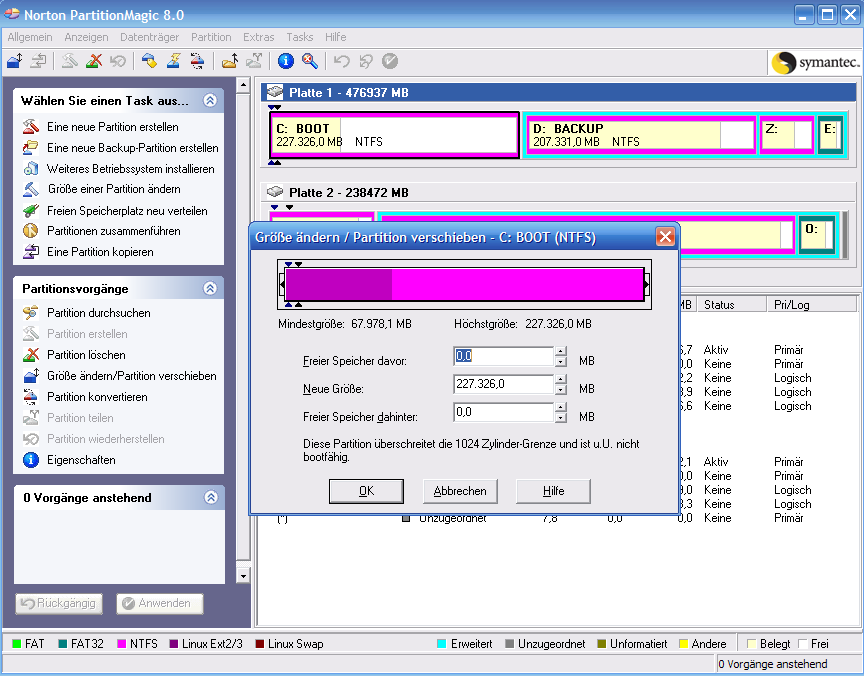Open the Allgemein menu
The image size is (864, 676).
[x=30, y=37]
